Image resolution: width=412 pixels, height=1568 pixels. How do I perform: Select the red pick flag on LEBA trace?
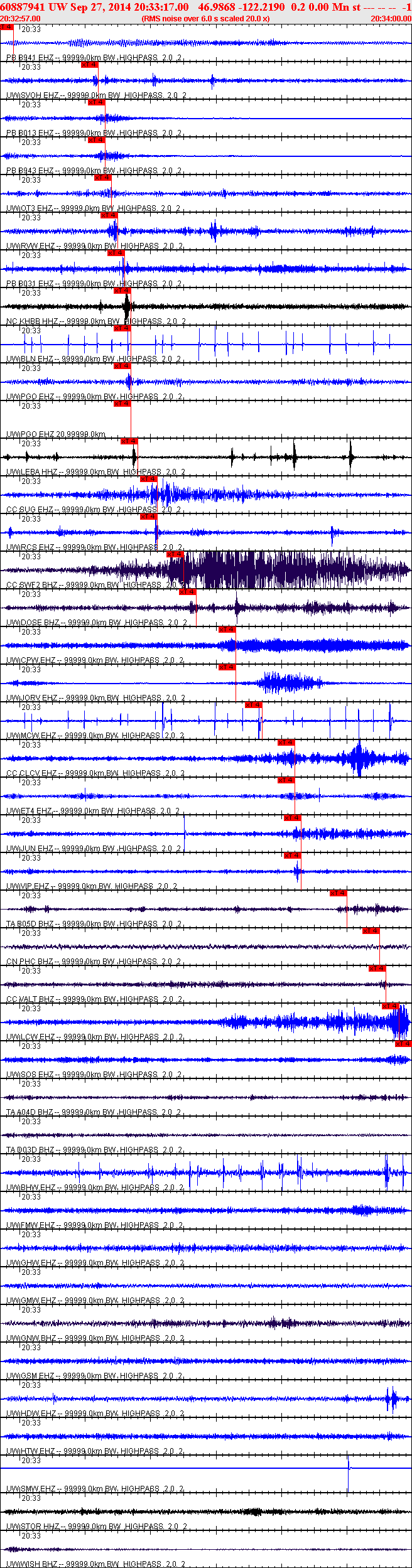pos(129,441)
